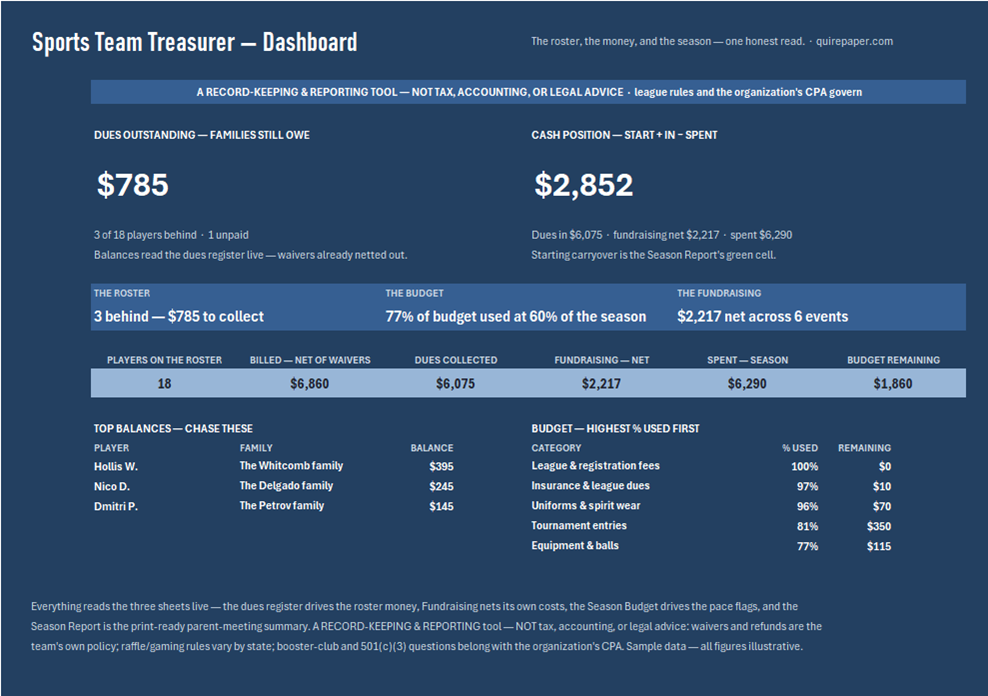
Task: Select the record-keeping disclaimer banner
Action: (528, 92)
